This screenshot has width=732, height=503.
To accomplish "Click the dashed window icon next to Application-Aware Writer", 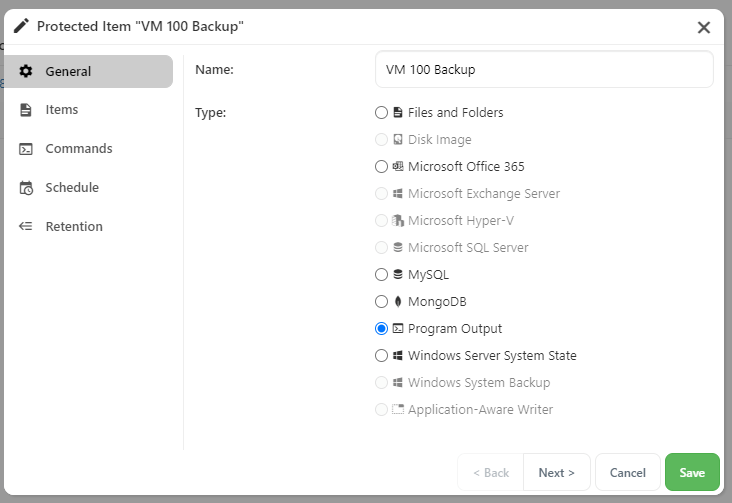I will (398, 409).
